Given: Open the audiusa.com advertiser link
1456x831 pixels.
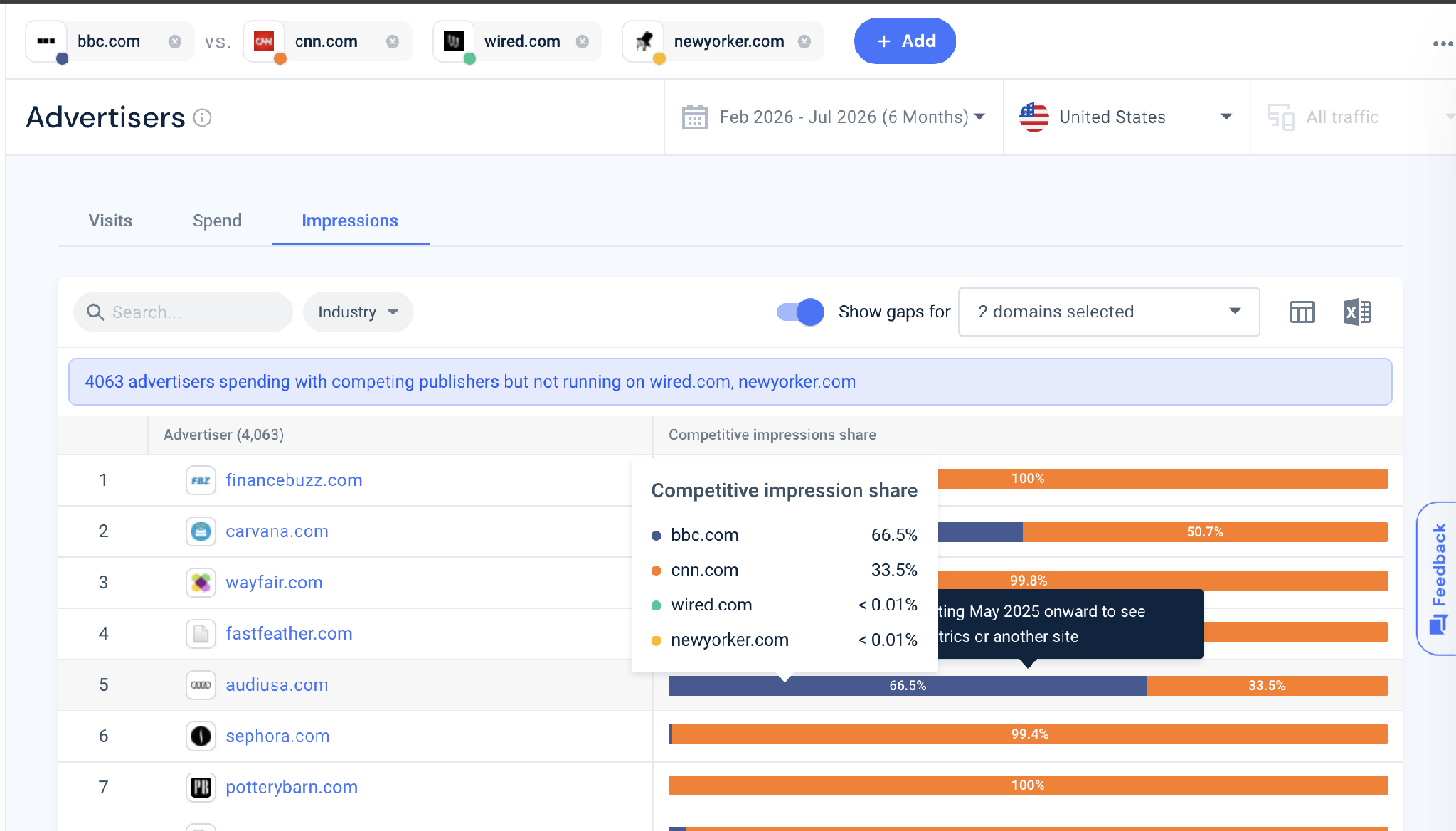Looking at the screenshot, I should (x=277, y=685).
